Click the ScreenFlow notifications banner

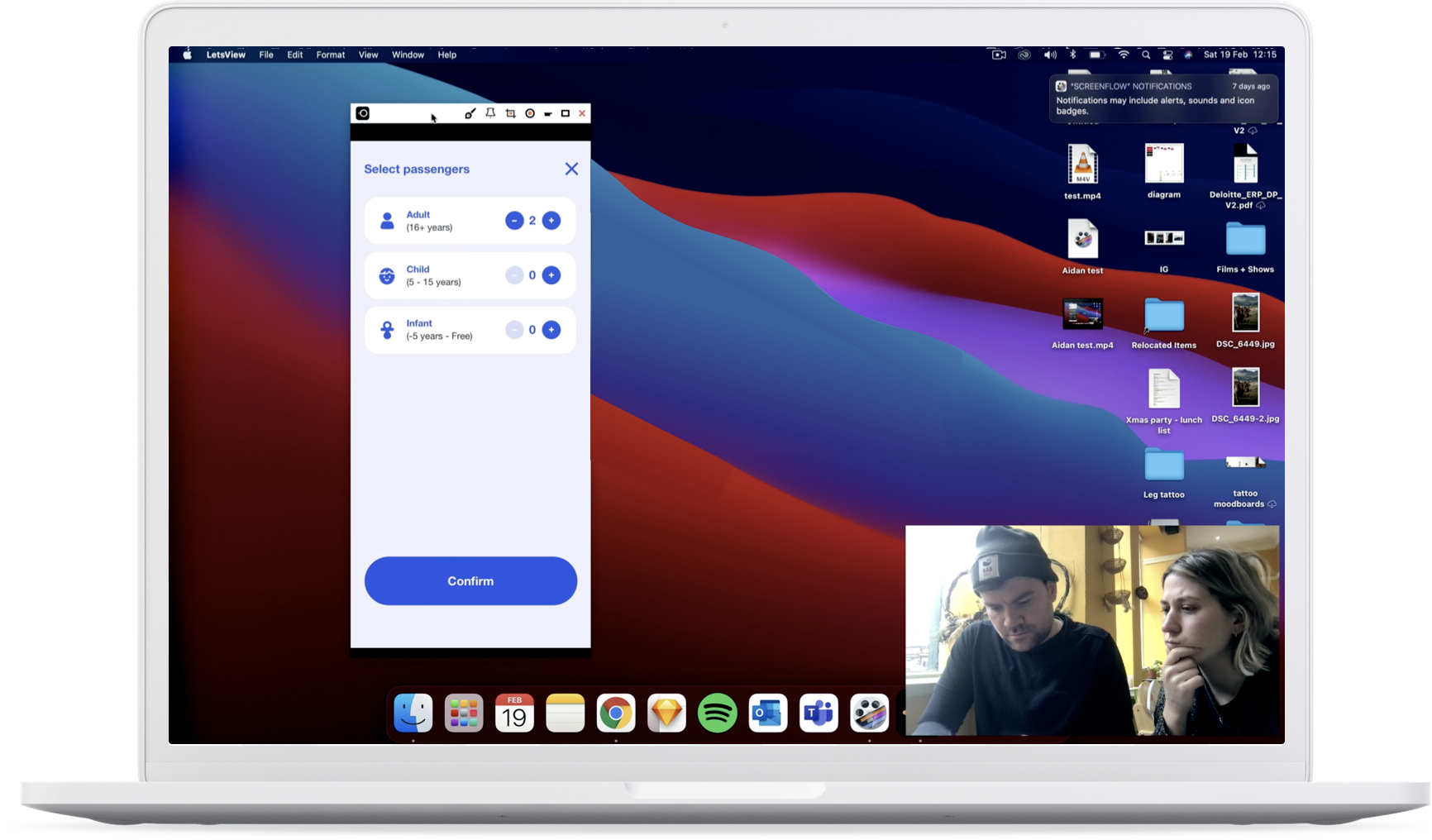pos(1163,99)
